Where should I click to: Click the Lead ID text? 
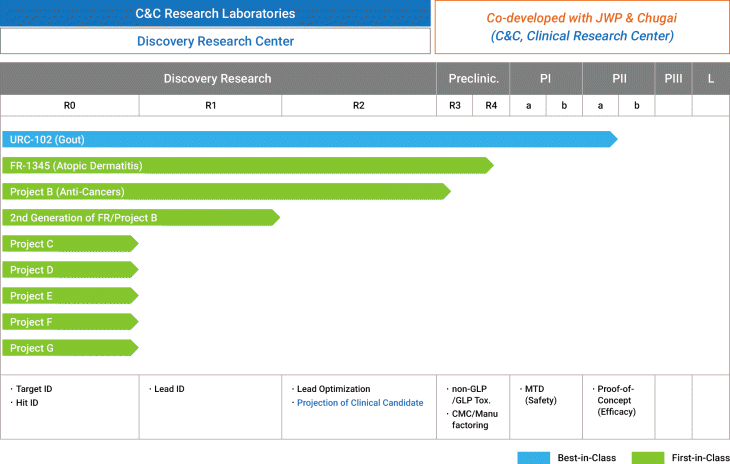tap(169, 389)
